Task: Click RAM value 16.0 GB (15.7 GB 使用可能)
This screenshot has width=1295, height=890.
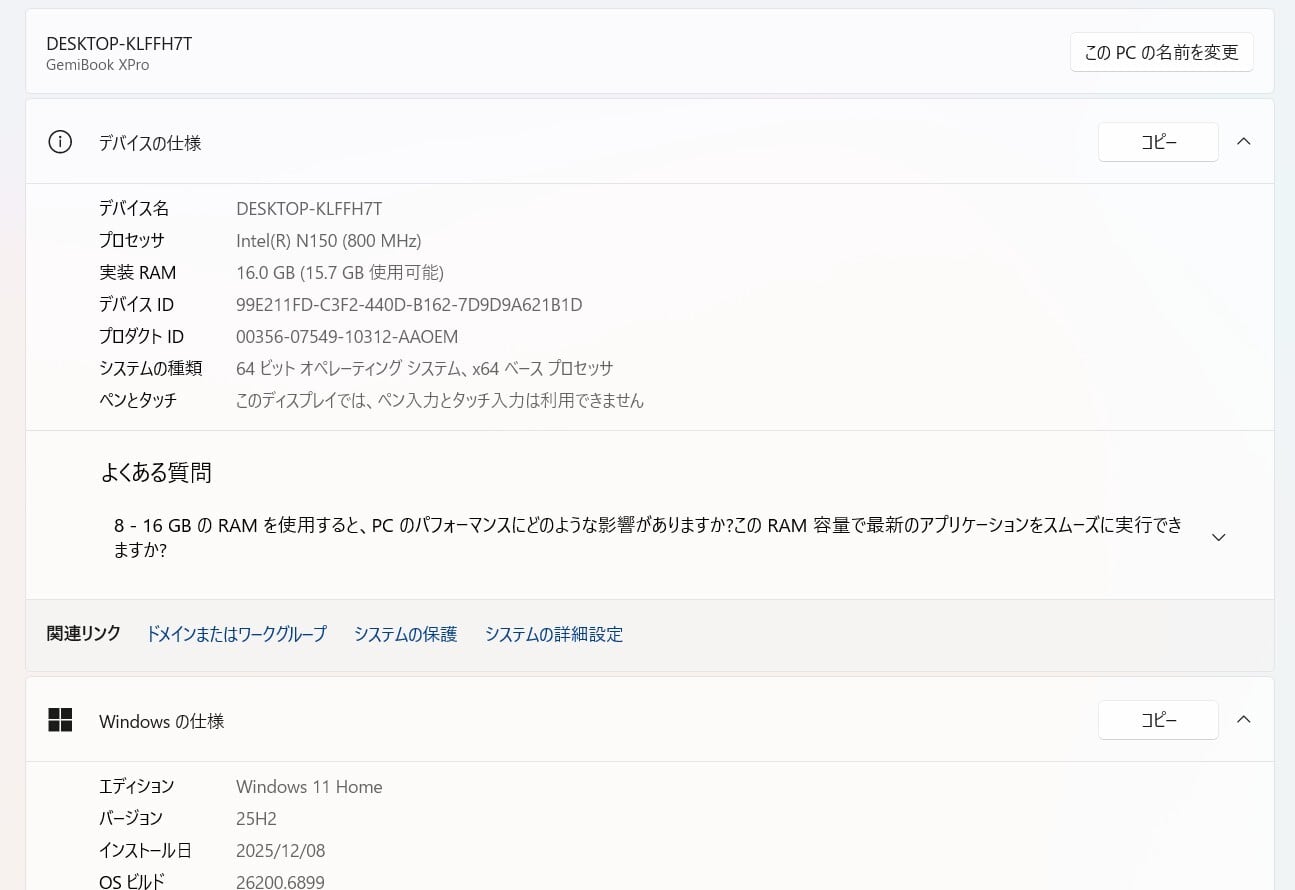Action: (340, 273)
